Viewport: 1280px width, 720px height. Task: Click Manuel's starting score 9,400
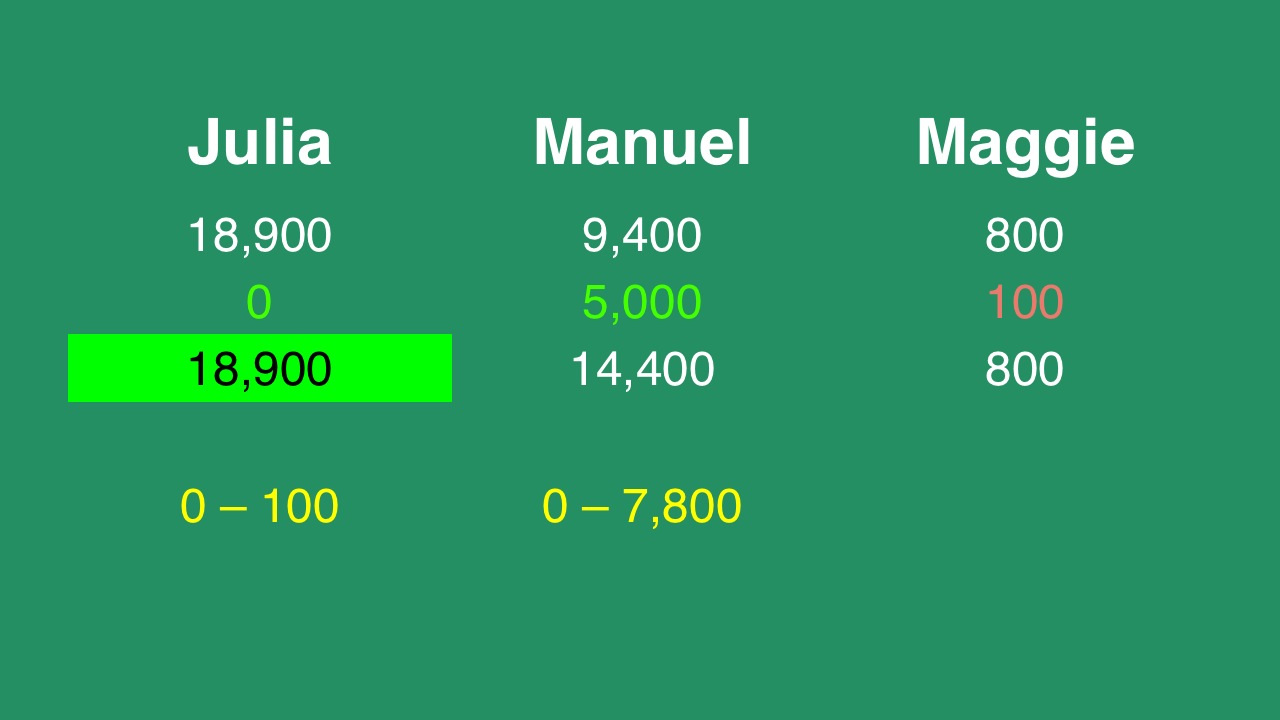click(642, 236)
